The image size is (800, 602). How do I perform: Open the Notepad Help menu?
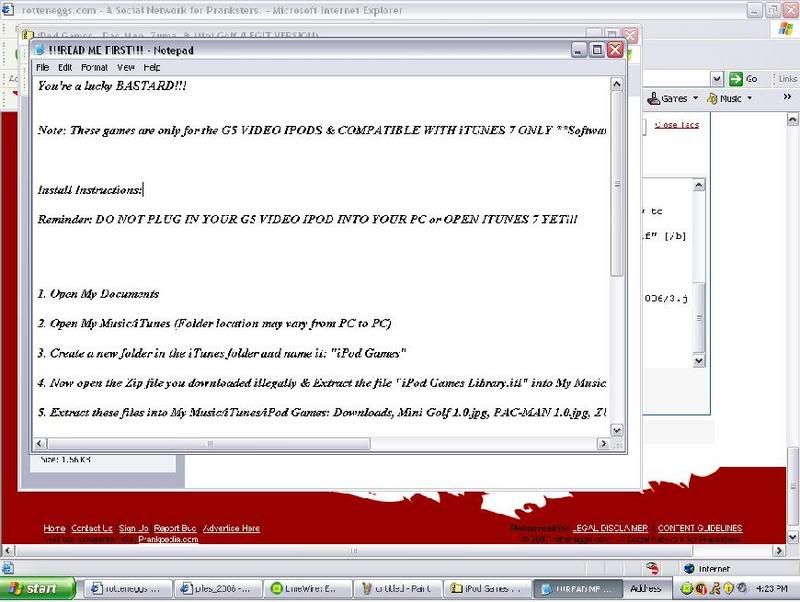[x=152, y=67]
